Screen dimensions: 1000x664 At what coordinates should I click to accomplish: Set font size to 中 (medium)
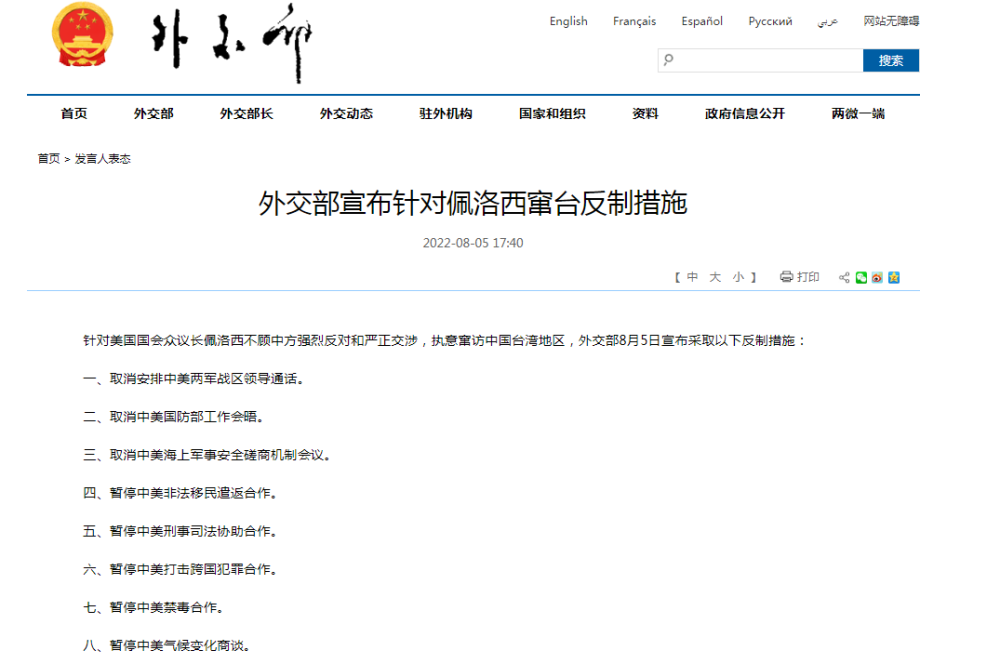click(692, 277)
